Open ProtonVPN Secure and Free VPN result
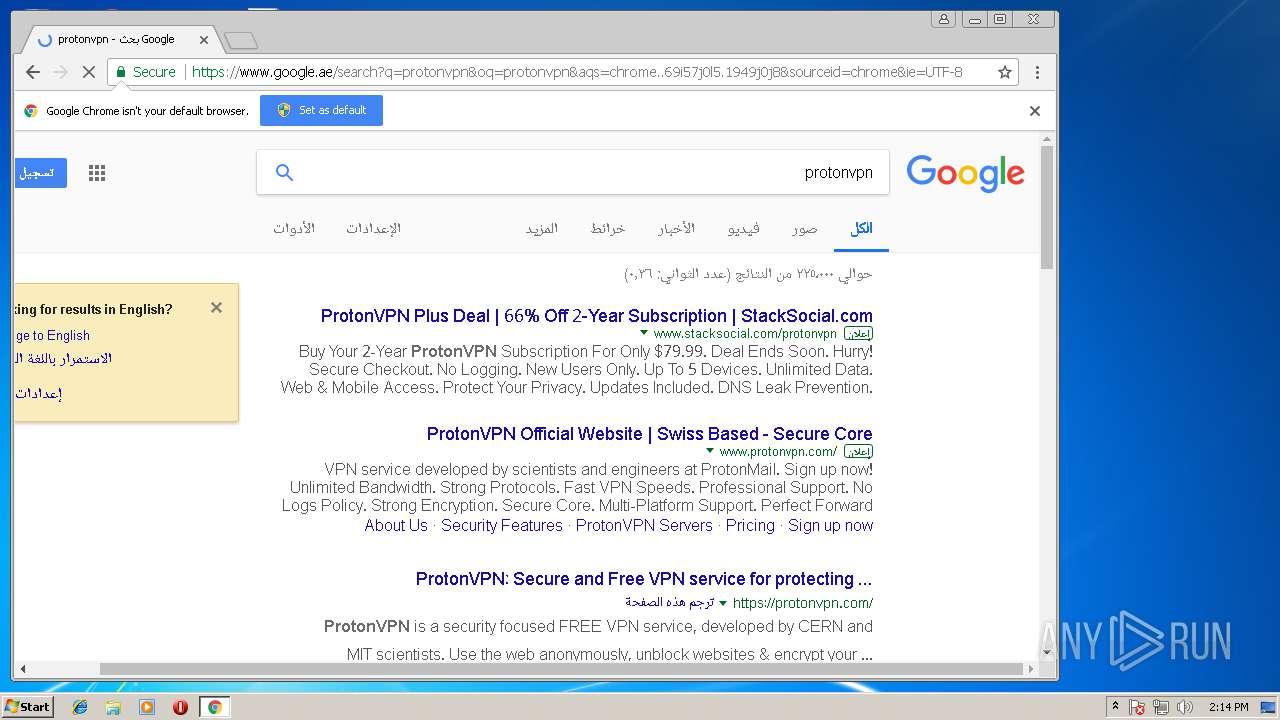Image resolution: width=1280 pixels, height=720 pixels. tap(644, 579)
